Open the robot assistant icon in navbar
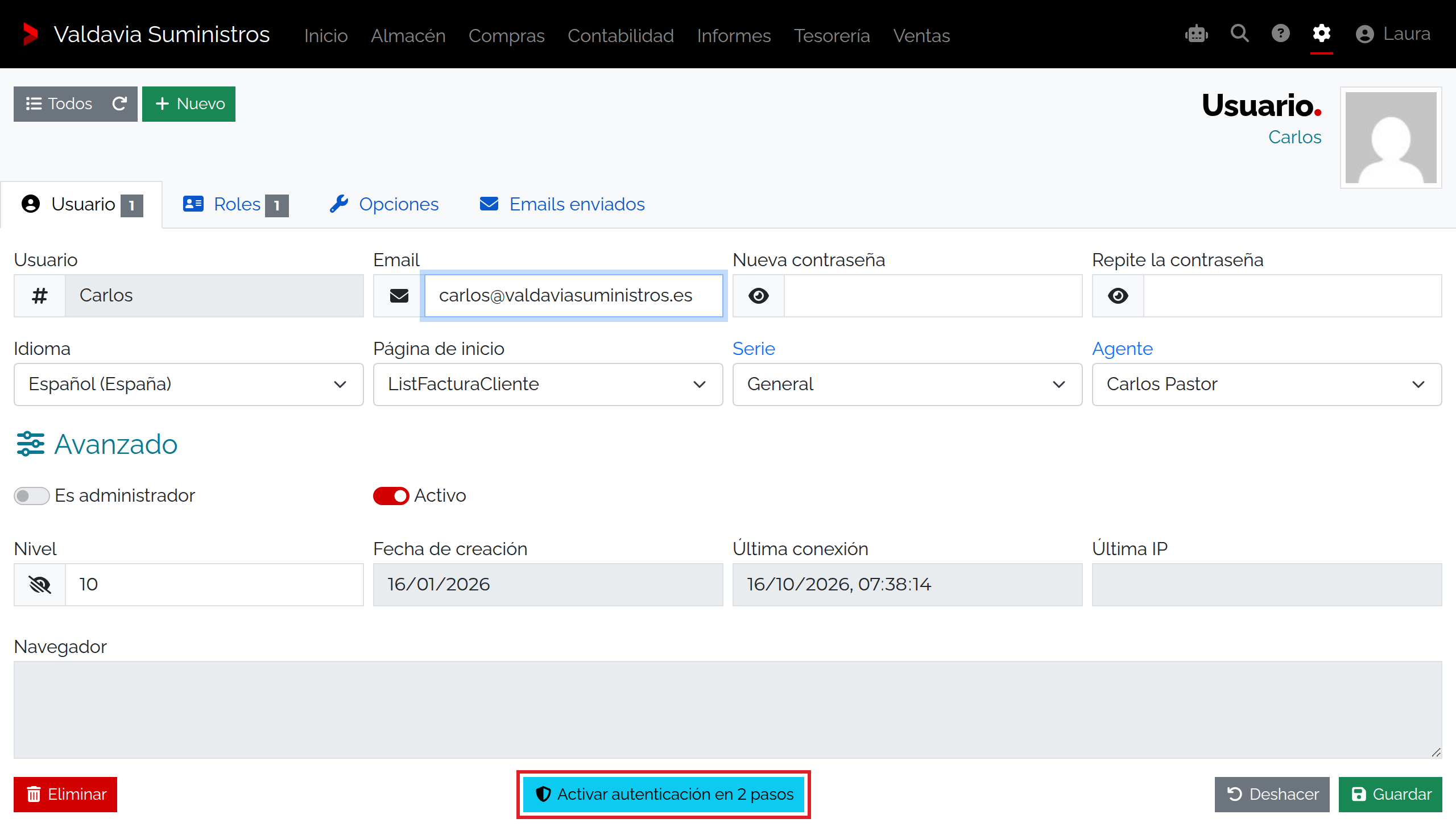Viewport: 1456px width, 835px height. [1196, 34]
